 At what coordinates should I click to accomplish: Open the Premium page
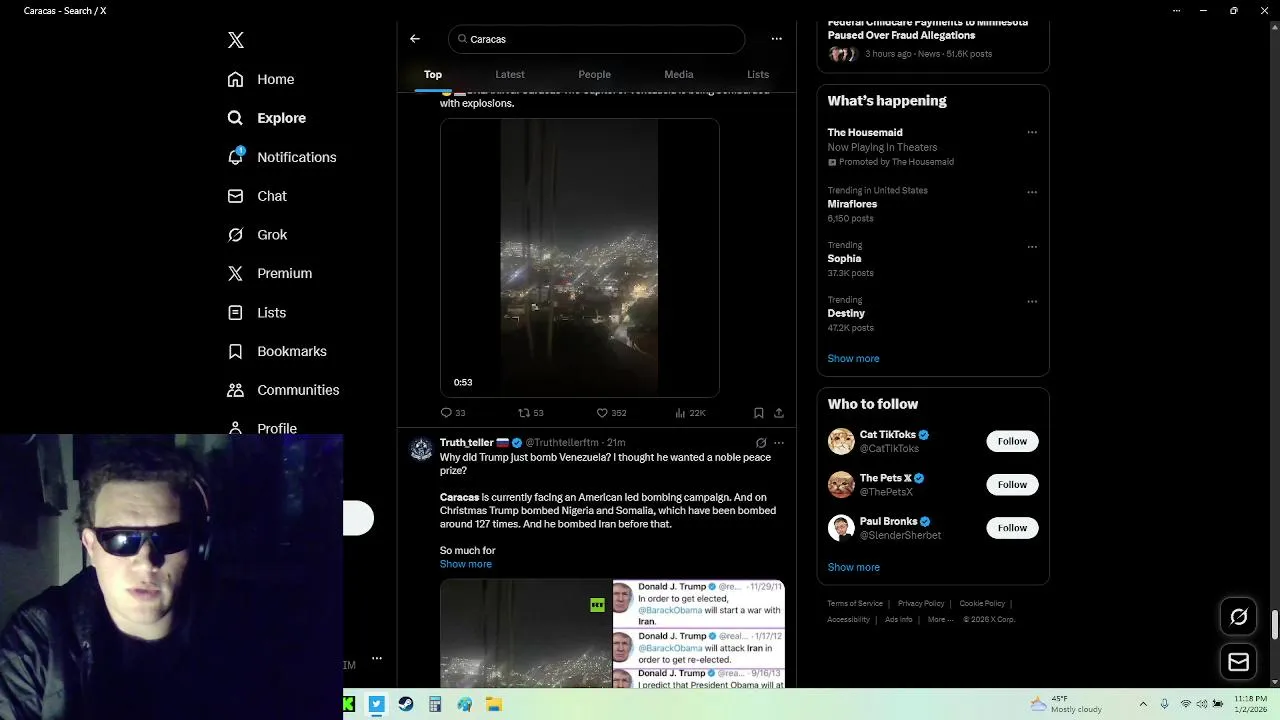[270, 273]
